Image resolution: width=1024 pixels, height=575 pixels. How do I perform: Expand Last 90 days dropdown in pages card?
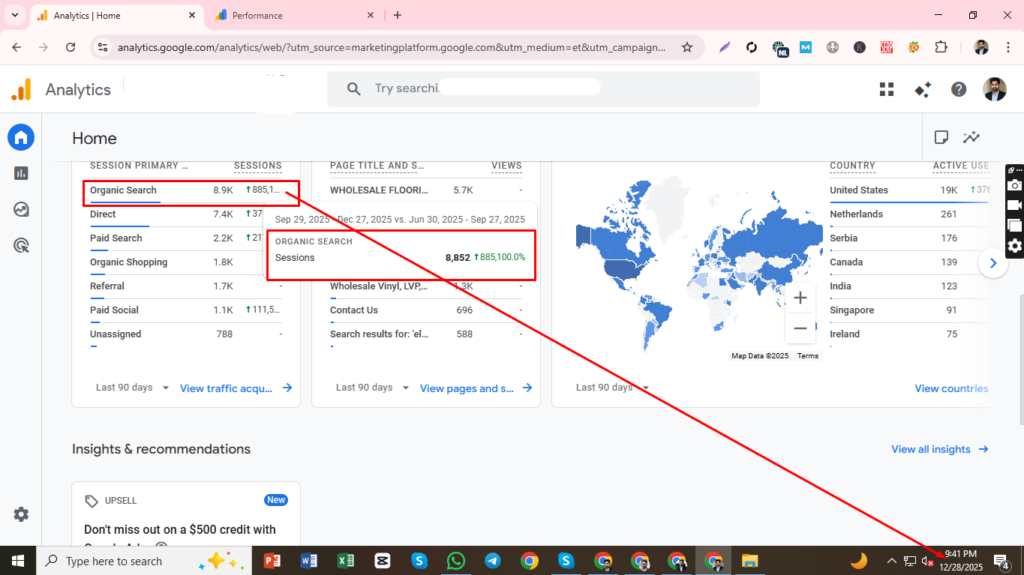373,388
